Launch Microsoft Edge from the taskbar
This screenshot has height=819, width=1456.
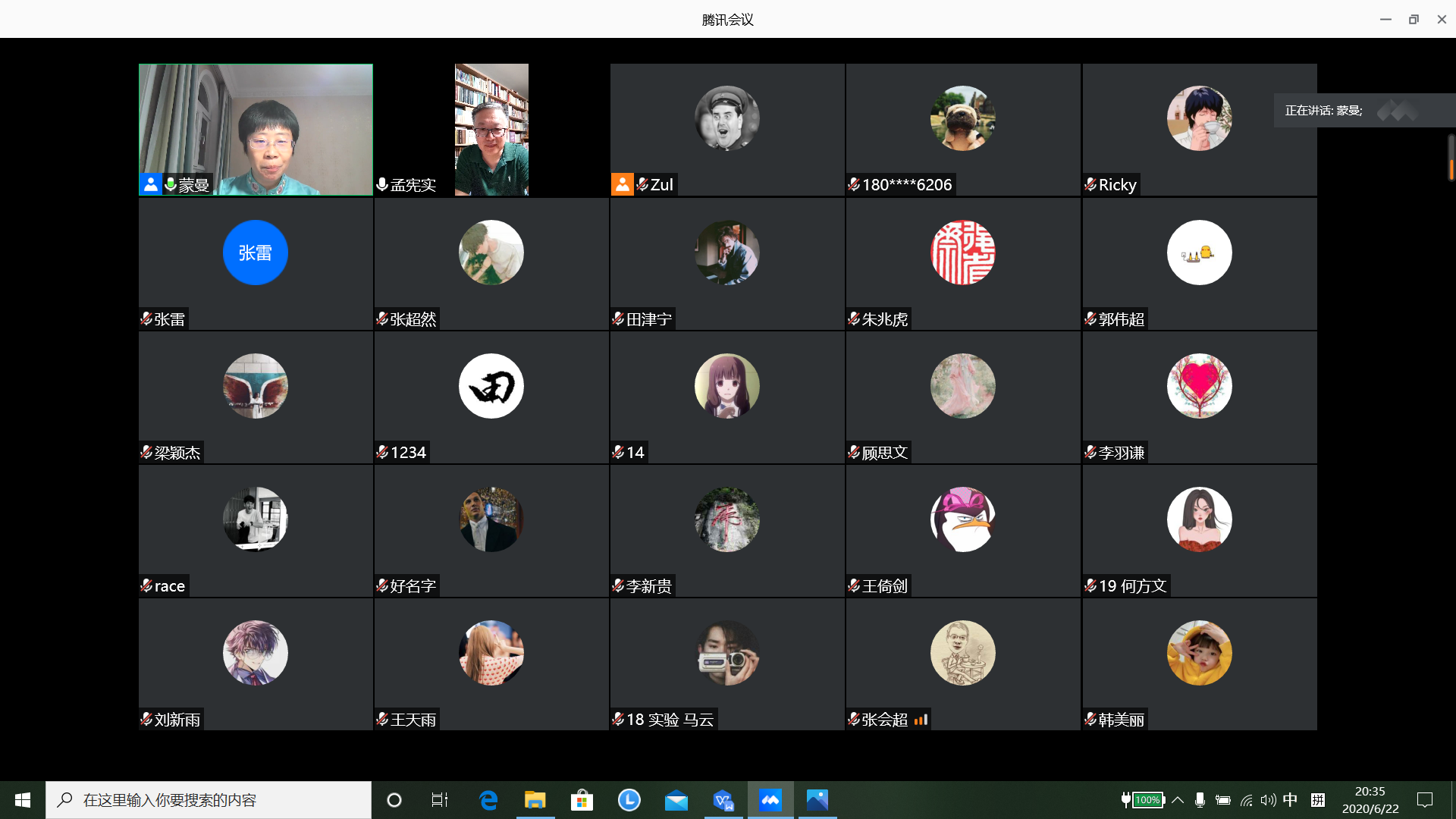coord(488,800)
